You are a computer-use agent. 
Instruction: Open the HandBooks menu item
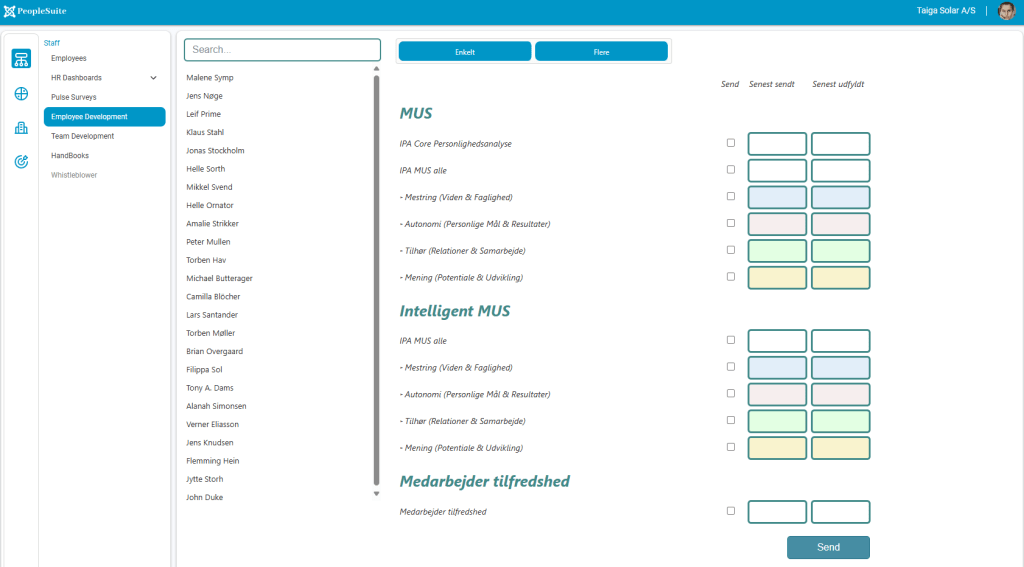70,156
